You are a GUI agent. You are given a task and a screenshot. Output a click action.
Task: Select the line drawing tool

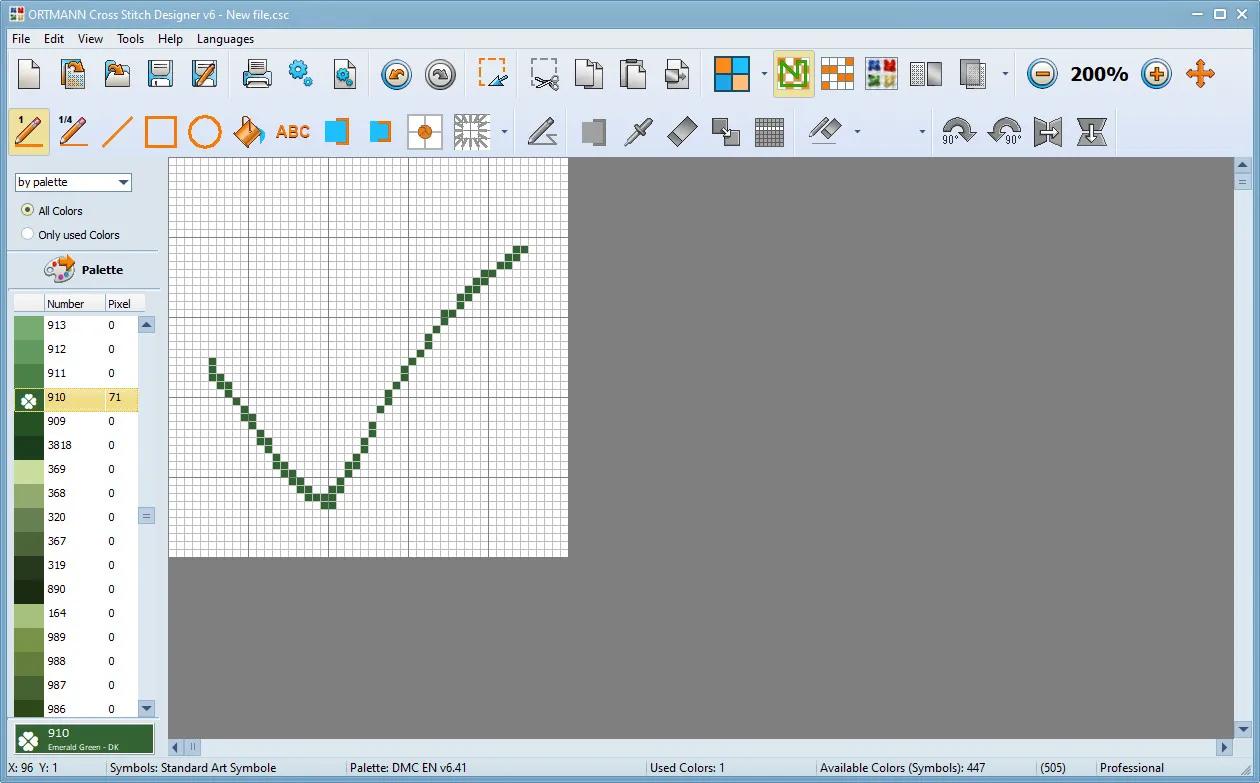(117, 132)
